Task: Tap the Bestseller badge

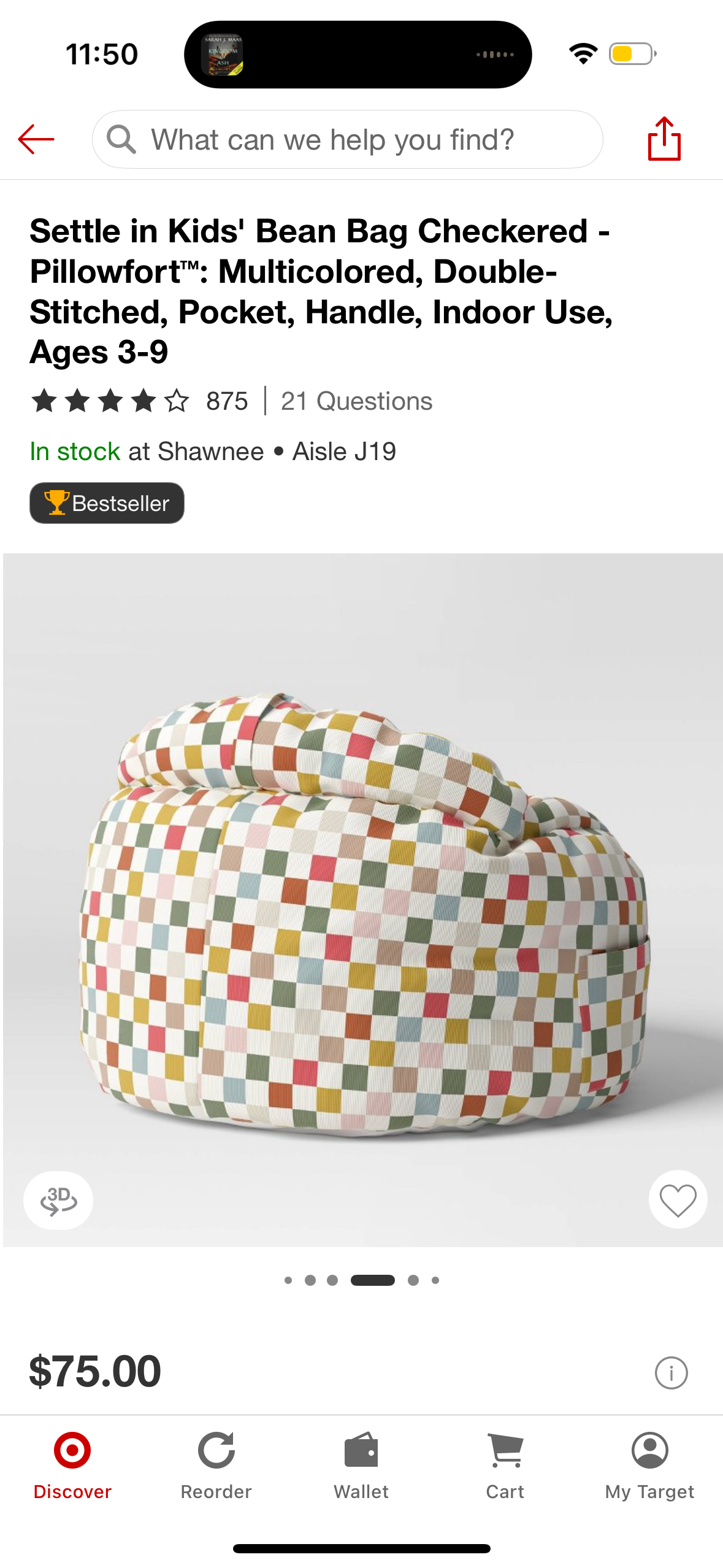Action: coord(107,503)
